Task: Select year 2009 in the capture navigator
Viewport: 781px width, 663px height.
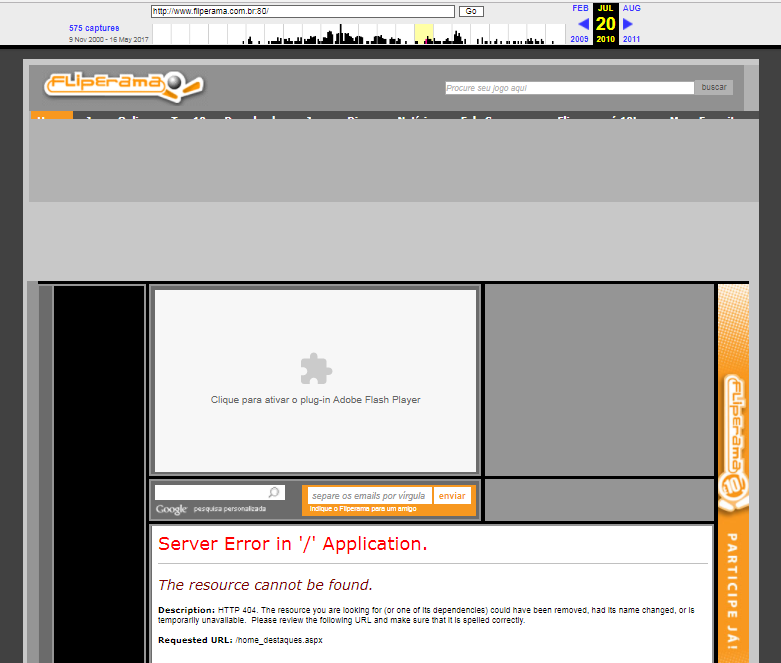Action: click(x=579, y=39)
